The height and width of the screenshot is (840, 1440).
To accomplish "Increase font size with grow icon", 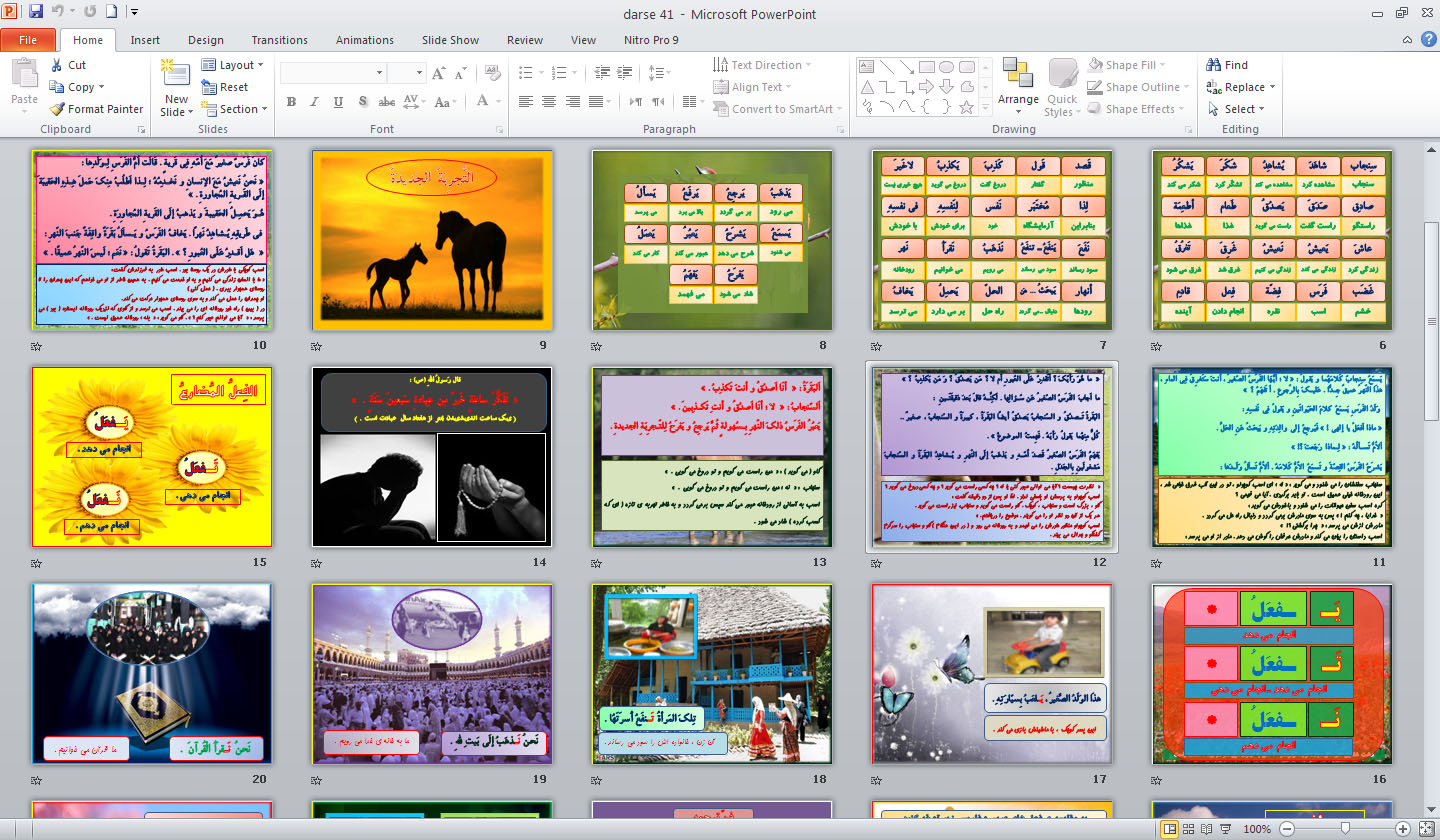I will tap(439, 73).
